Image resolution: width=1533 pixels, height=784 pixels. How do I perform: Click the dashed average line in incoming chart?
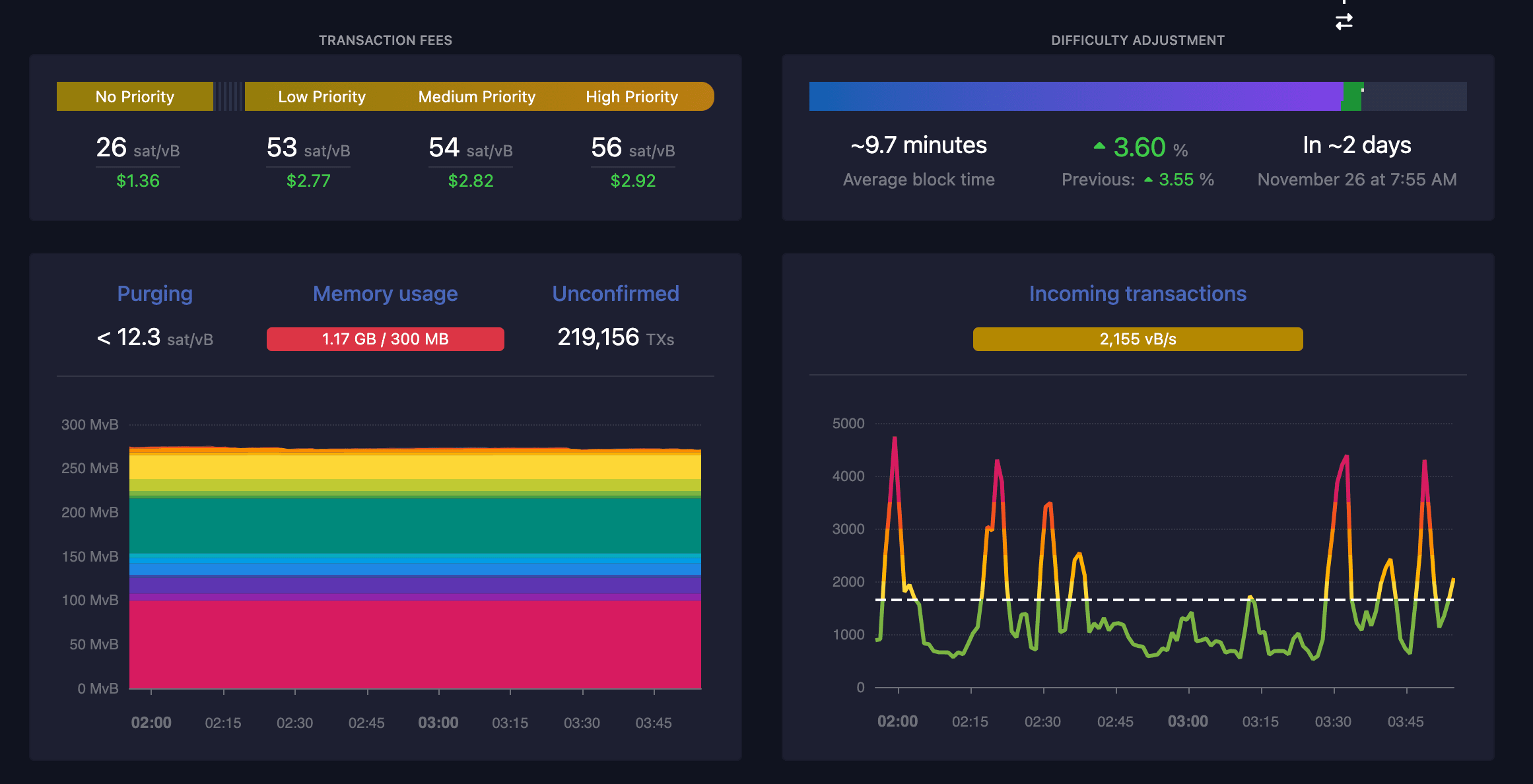(x=1164, y=600)
